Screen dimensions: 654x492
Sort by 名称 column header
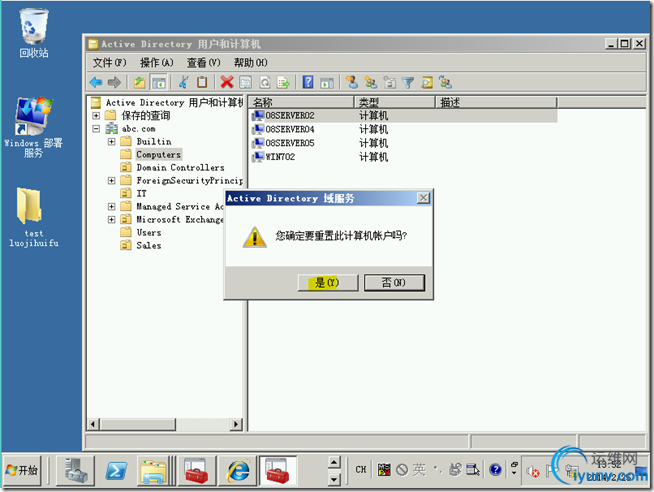(x=301, y=102)
